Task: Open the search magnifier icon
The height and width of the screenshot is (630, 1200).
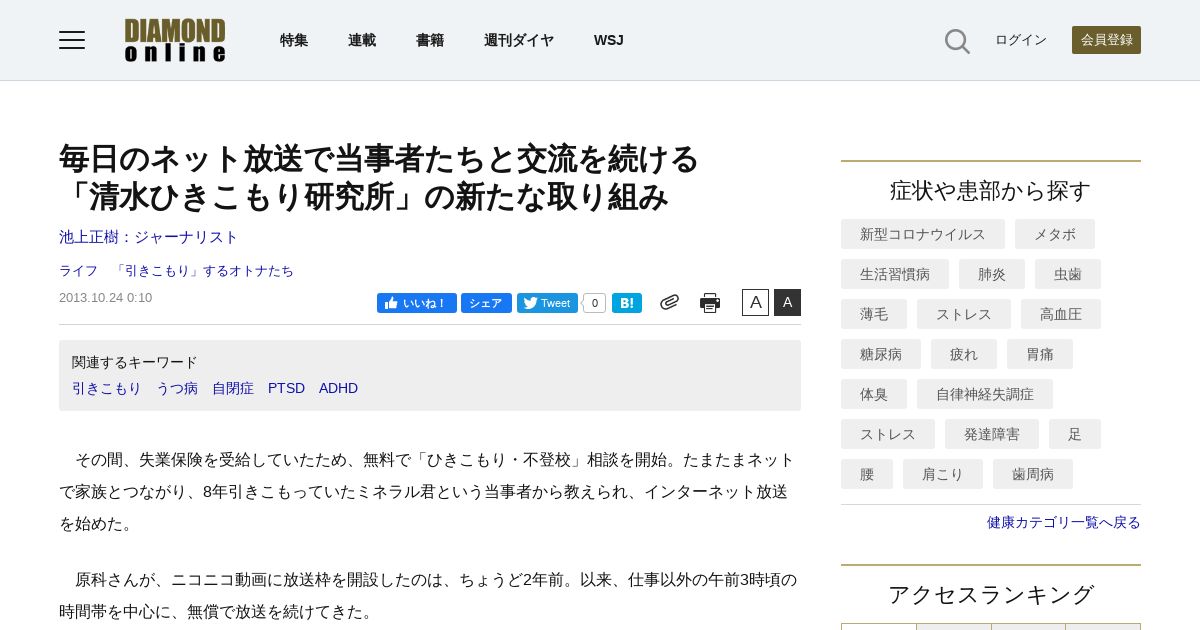Action: tap(957, 41)
